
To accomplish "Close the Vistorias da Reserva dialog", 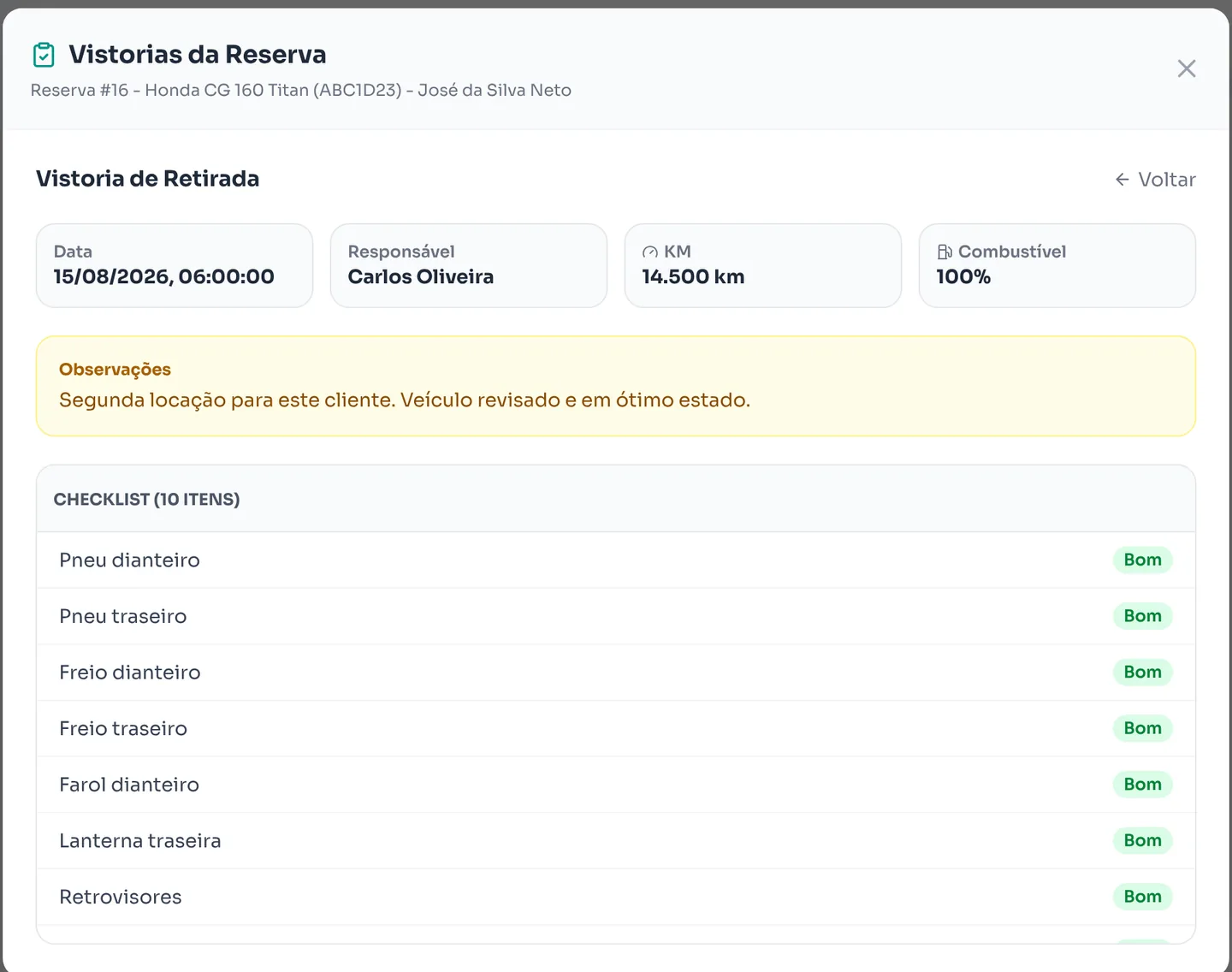I will click(1187, 68).
